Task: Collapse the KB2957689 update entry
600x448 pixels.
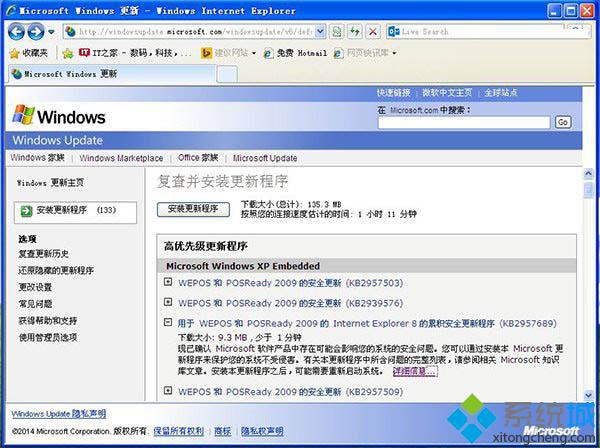Action: pos(168,322)
